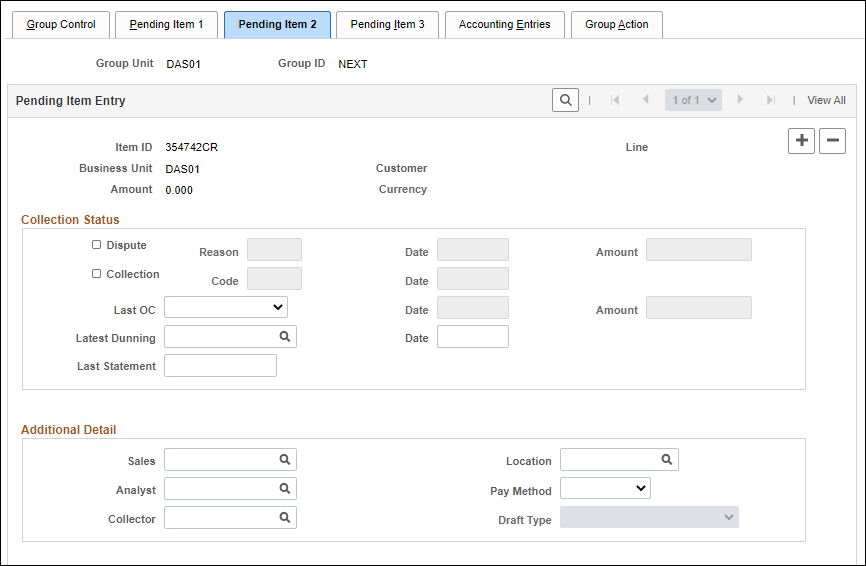The width and height of the screenshot is (866, 566).
Task: Open the '1 of 1' row selector dropdown
Action: 693,100
